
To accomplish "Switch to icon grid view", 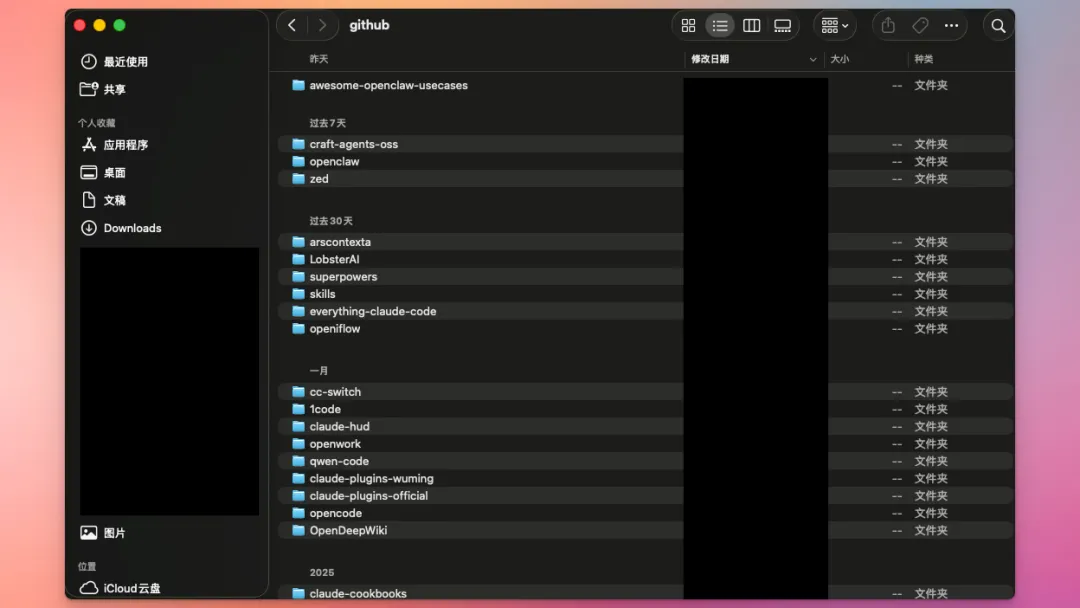I will (x=688, y=25).
